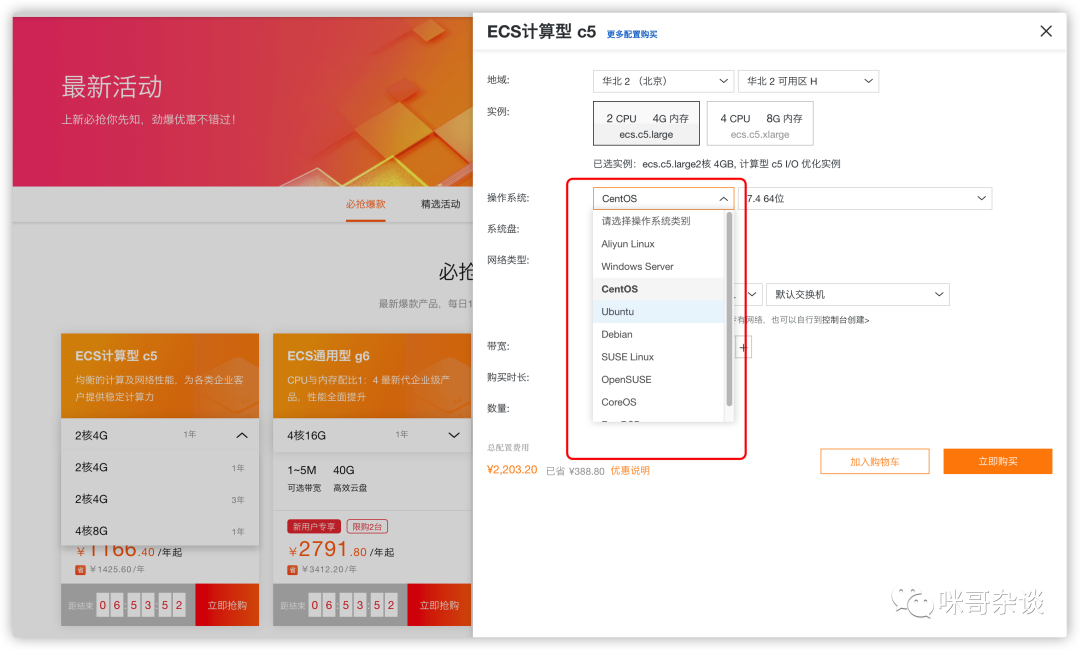Image resolution: width=1080 pixels, height=650 pixels.
Task: Open the 更多配置购买 link
Action: pyautogui.click(x=632, y=34)
